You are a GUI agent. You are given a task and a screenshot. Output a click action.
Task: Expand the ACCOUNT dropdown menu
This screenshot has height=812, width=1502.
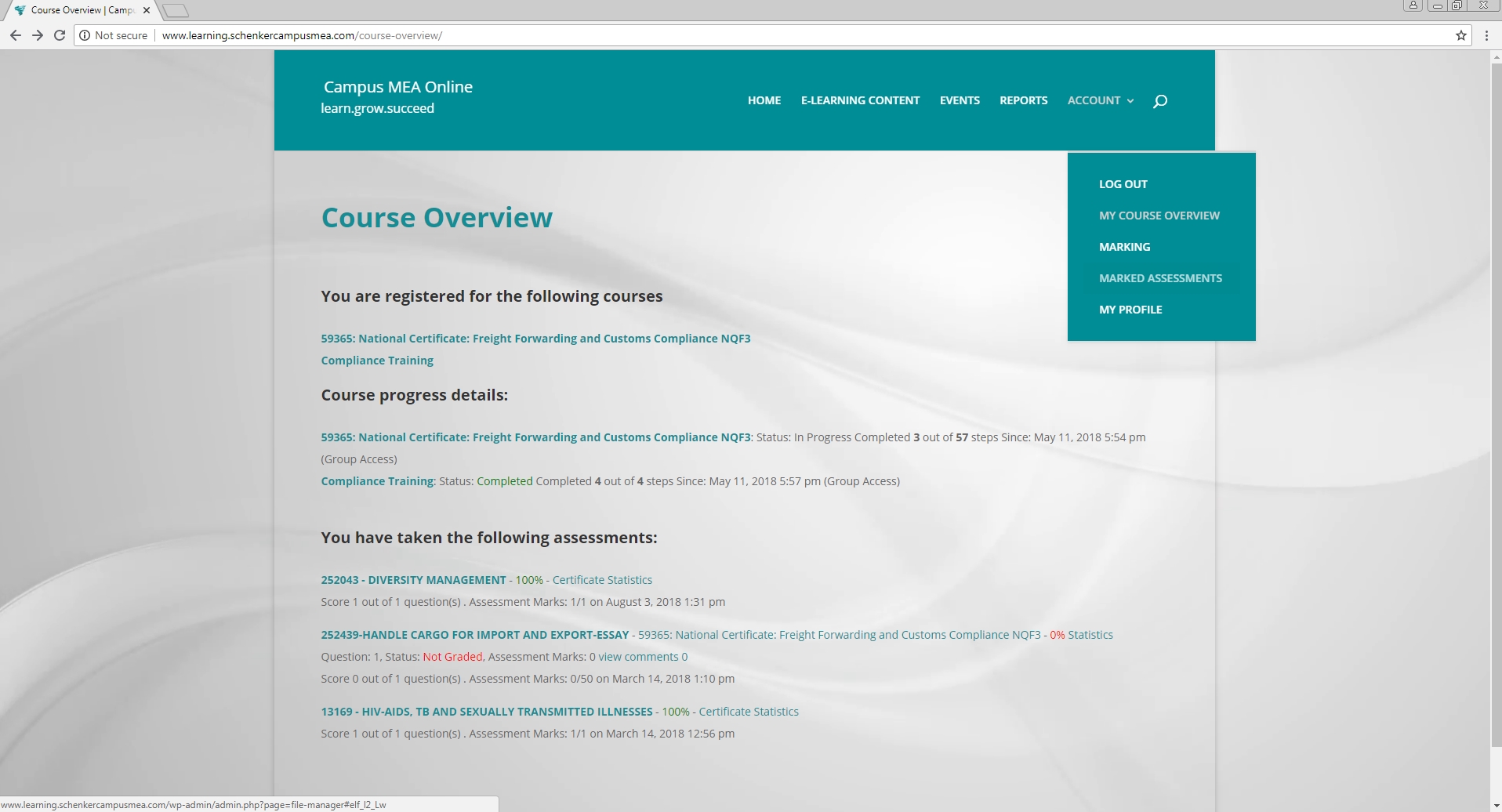[x=1100, y=100]
